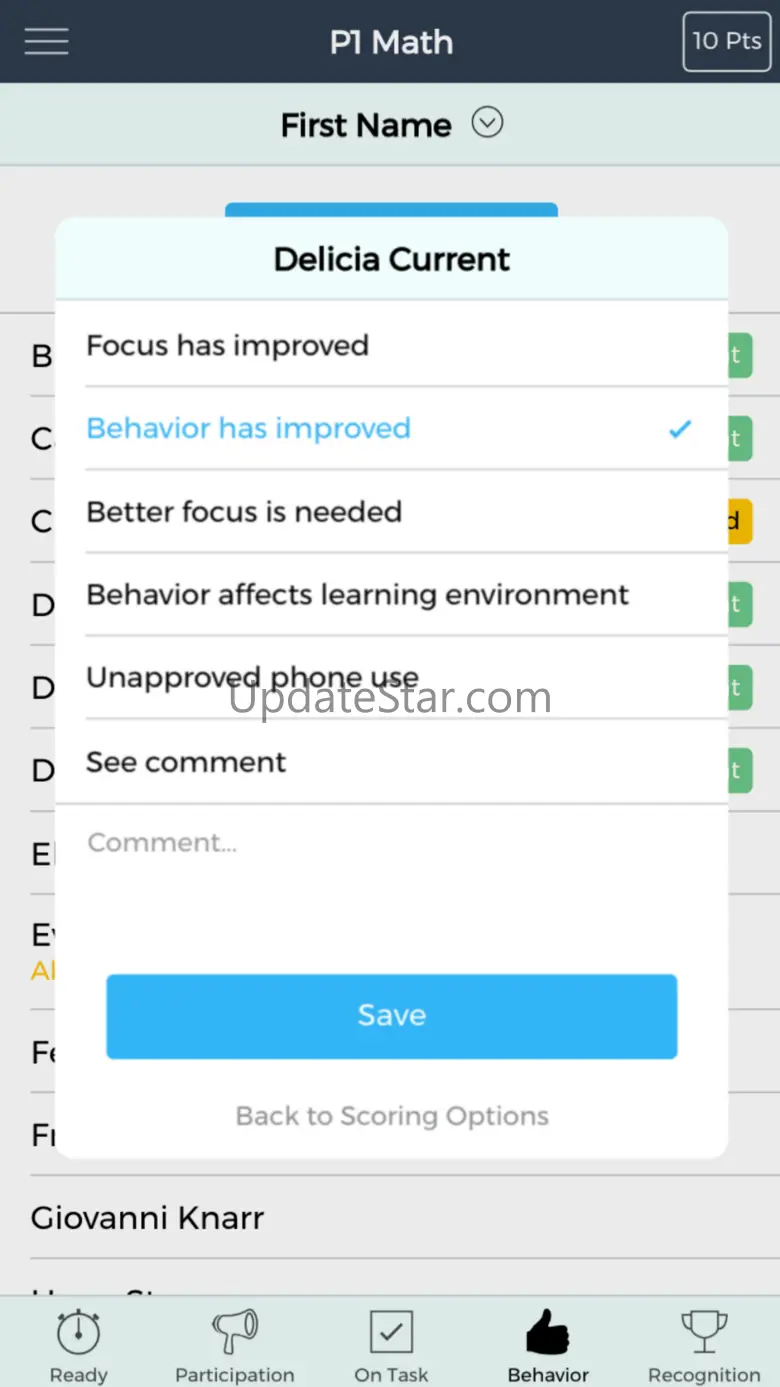This screenshot has width=780, height=1387.
Task: Go back to Scoring Options
Action: point(392,1116)
